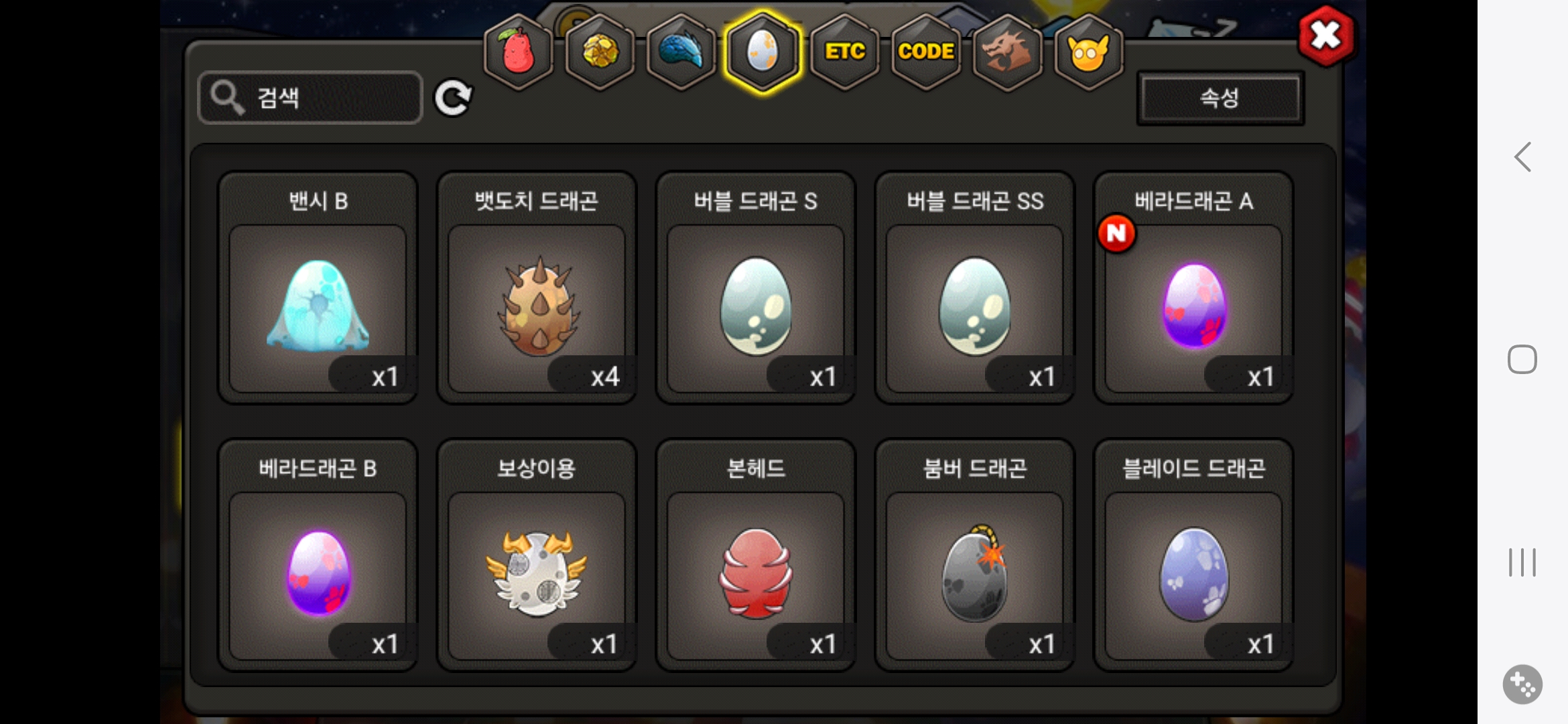Image resolution: width=1568 pixels, height=724 pixels.
Task: Open the 속성 attribute filter button
Action: pyautogui.click(x=1220, y=98)
